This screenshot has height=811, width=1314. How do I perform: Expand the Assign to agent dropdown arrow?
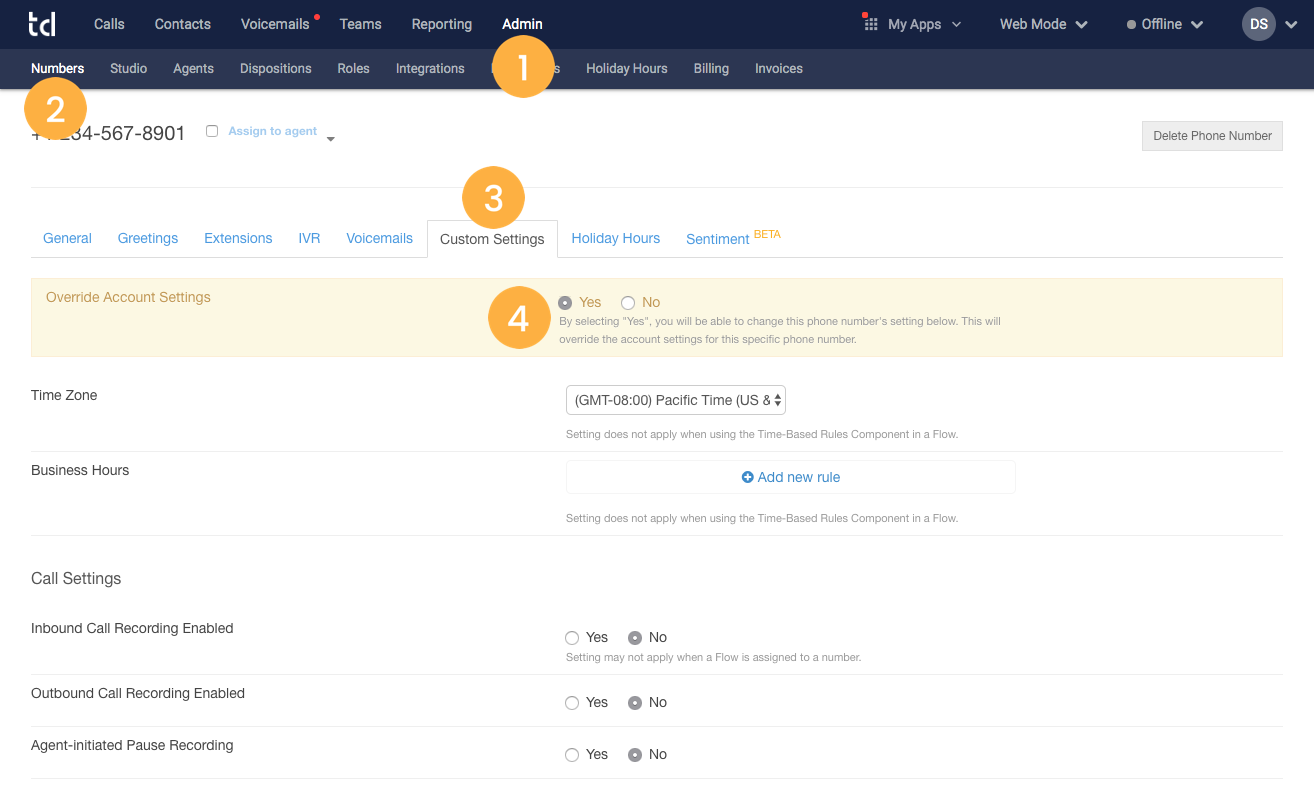point(331,139)
